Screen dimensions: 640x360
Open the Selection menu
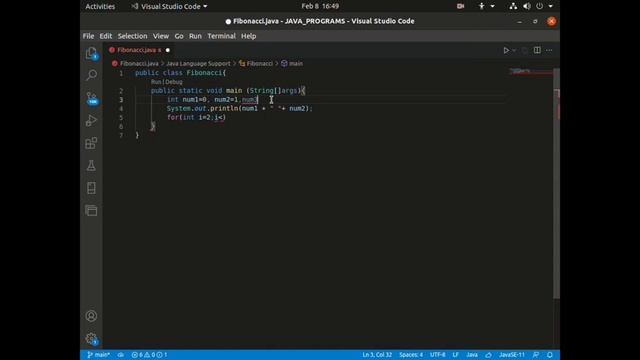[x=132, y=36]
